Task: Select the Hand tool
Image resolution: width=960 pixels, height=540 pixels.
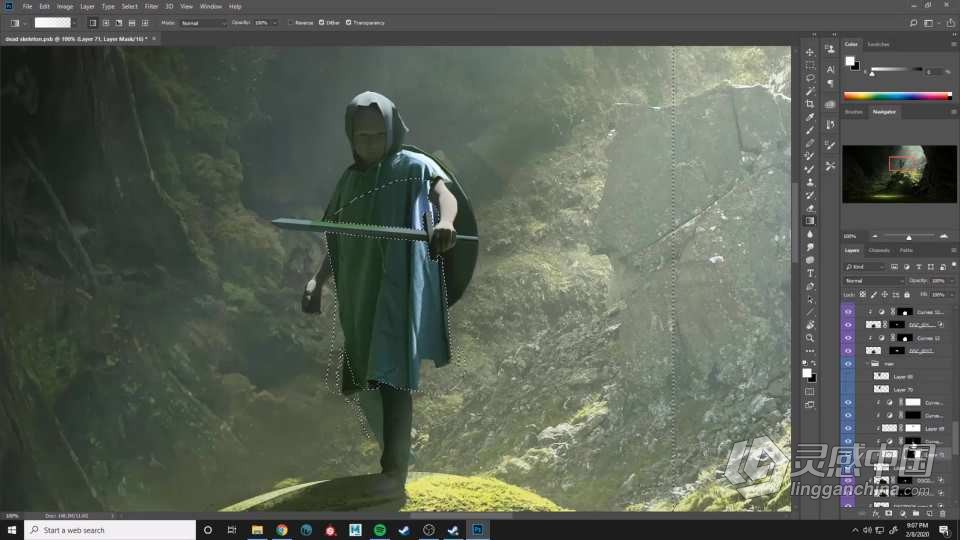Action: point(810,325)
